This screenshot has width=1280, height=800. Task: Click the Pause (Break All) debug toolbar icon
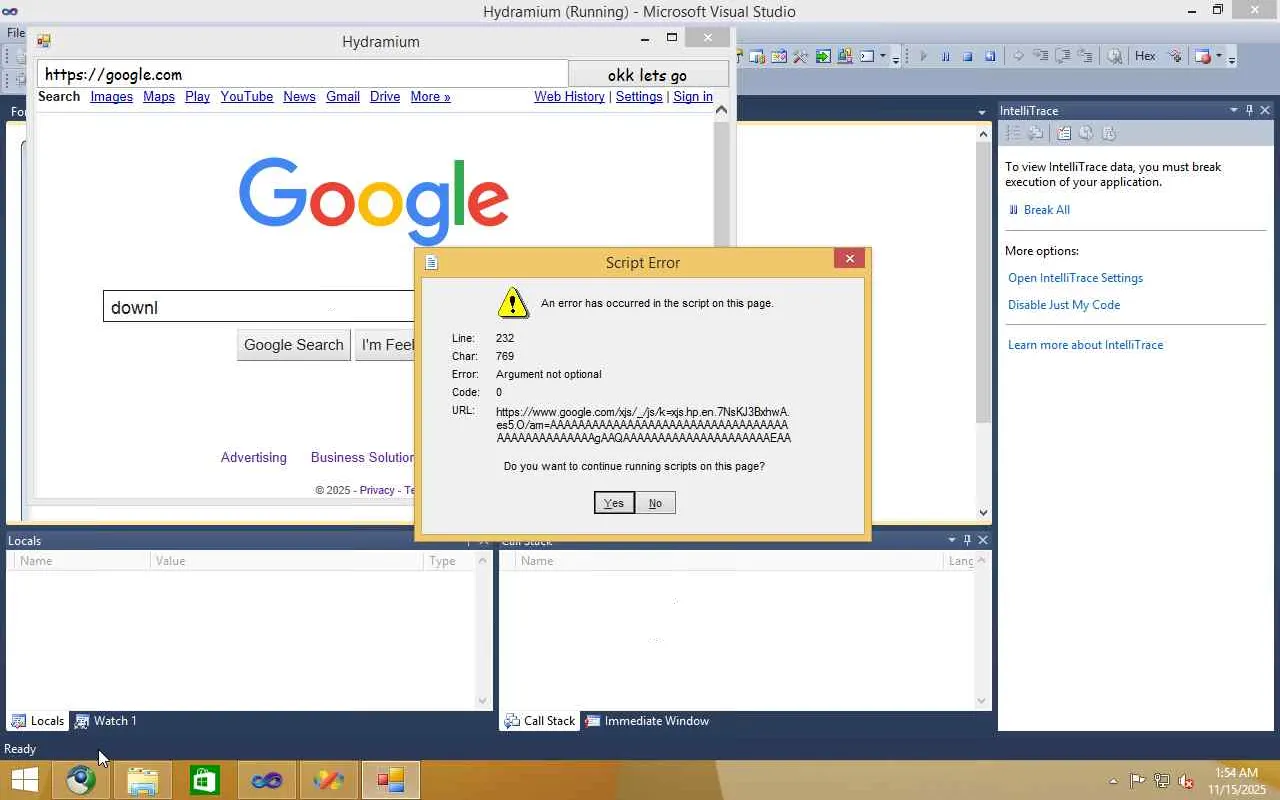pos(945,57)
